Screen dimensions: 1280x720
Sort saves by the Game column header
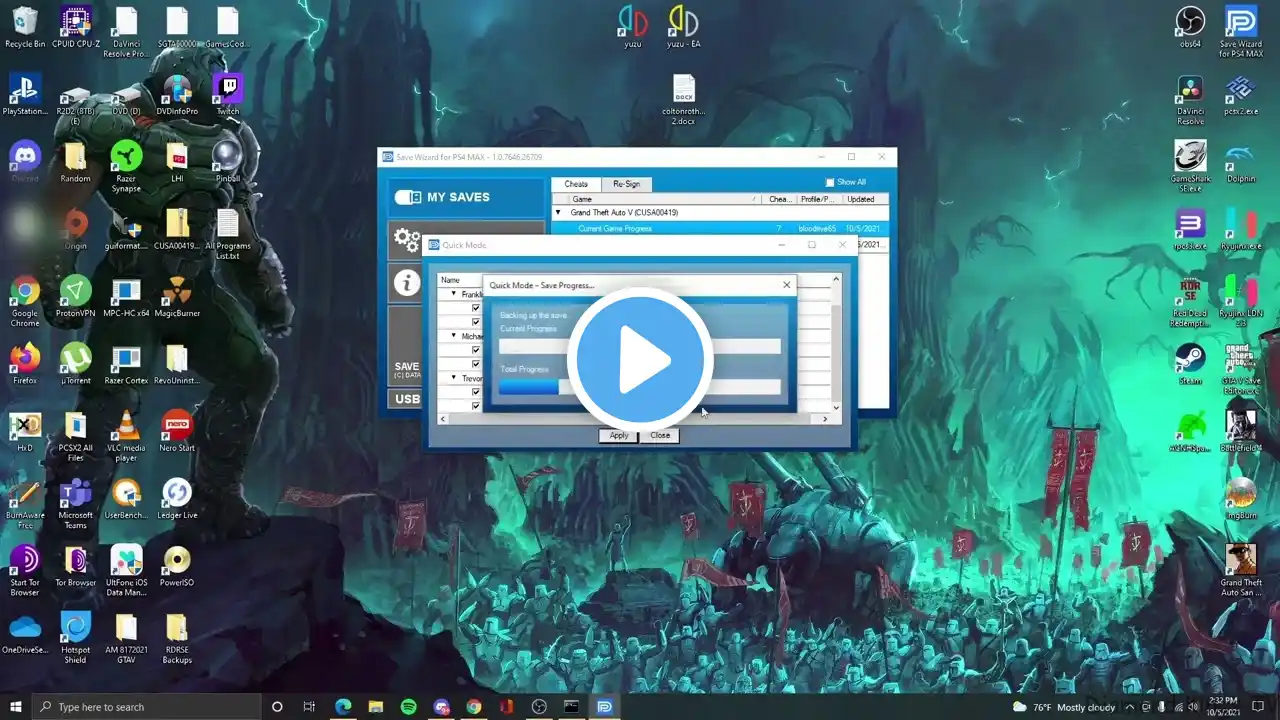665,199
